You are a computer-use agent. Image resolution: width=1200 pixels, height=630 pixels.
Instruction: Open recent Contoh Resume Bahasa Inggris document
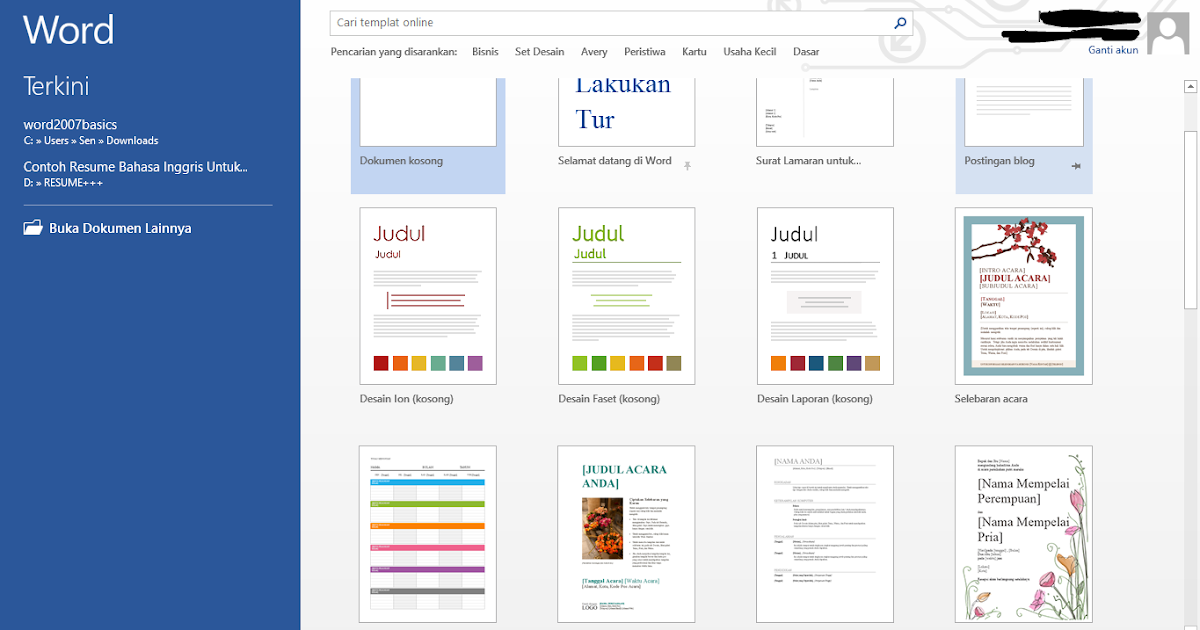(x=135, y=175)
